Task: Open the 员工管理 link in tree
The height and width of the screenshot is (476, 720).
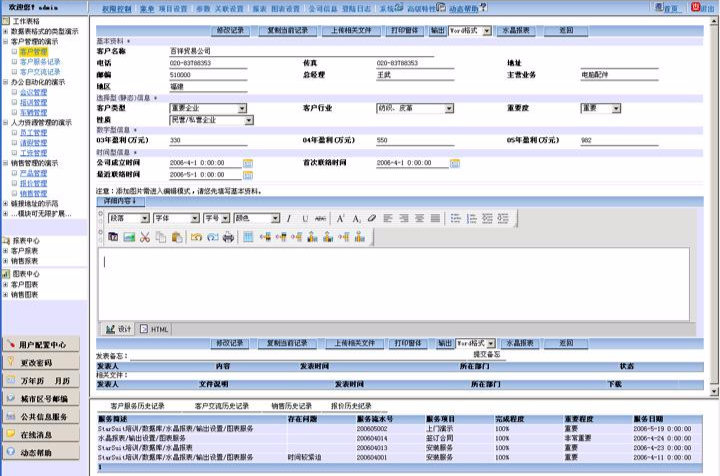Action: (34, 133)
